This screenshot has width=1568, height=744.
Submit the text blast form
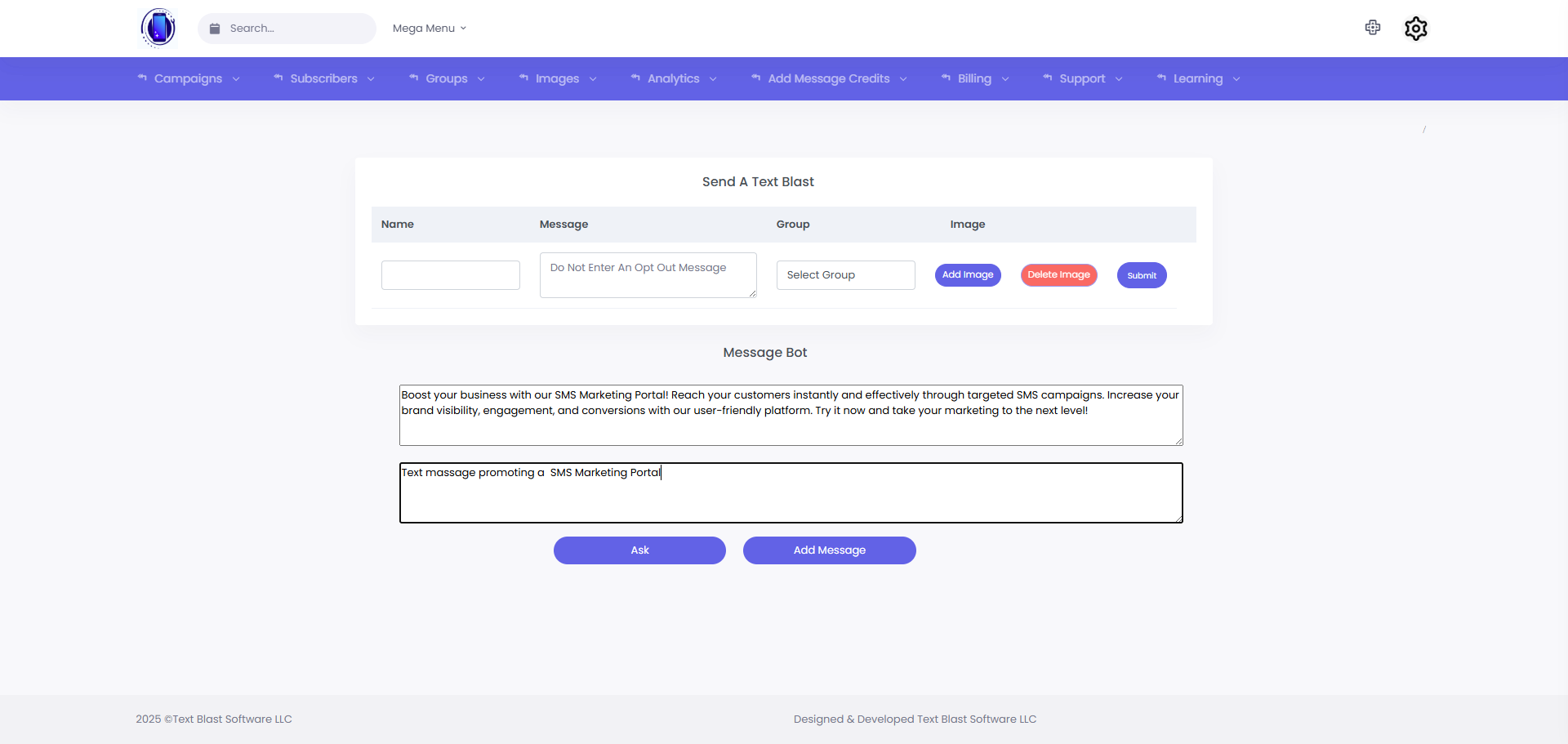[1142, 275]
